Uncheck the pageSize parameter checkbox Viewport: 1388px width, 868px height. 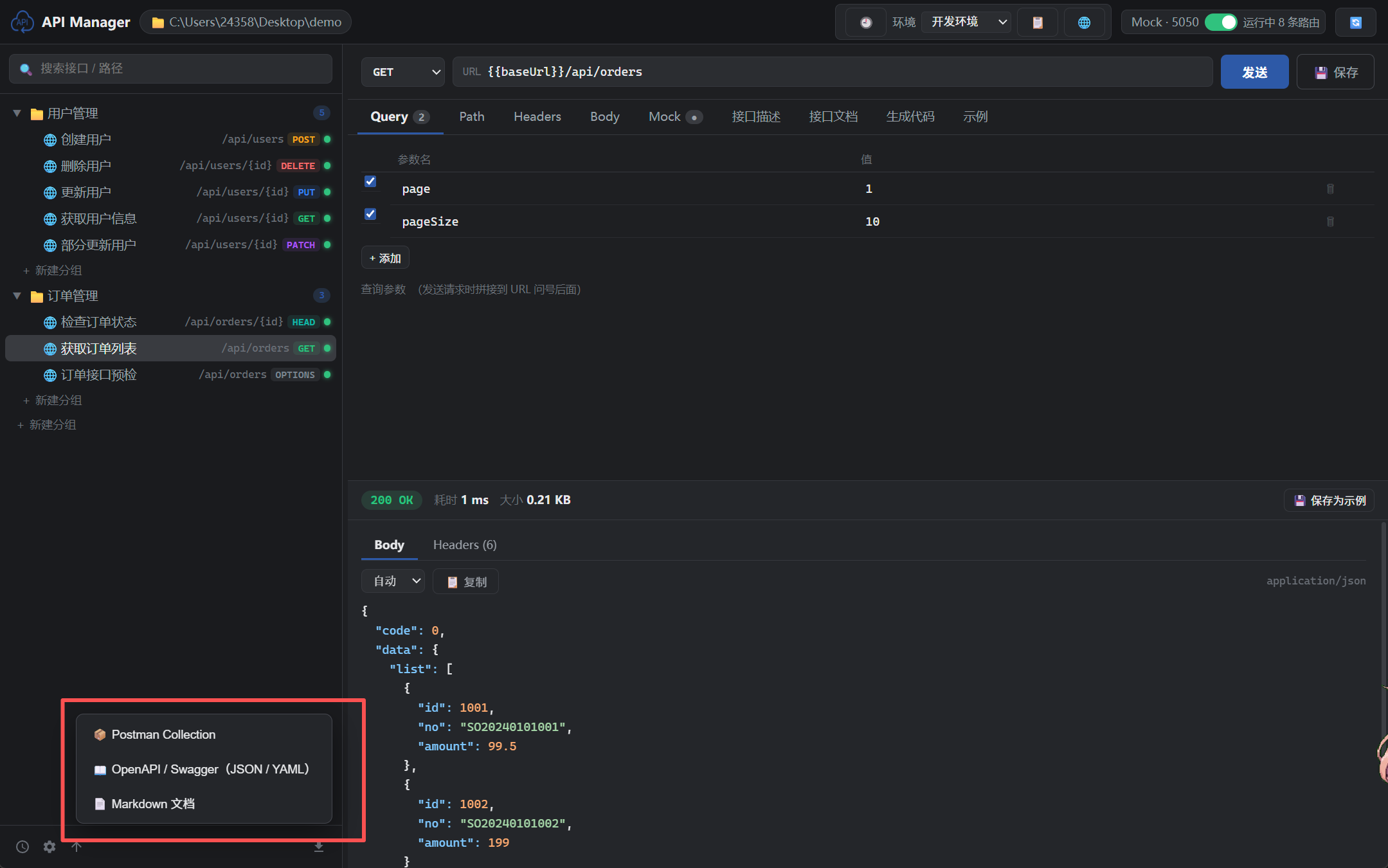tap(370, 214)
